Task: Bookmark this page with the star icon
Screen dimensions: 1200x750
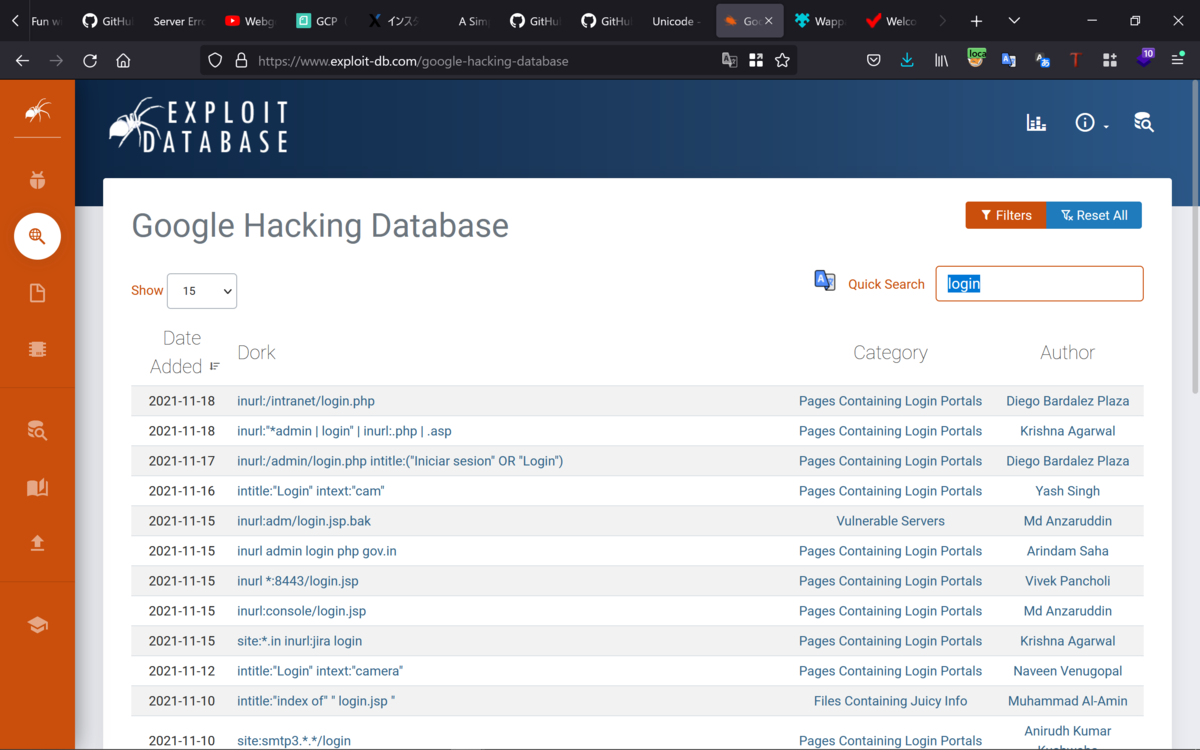Action: tap(782, 60)
